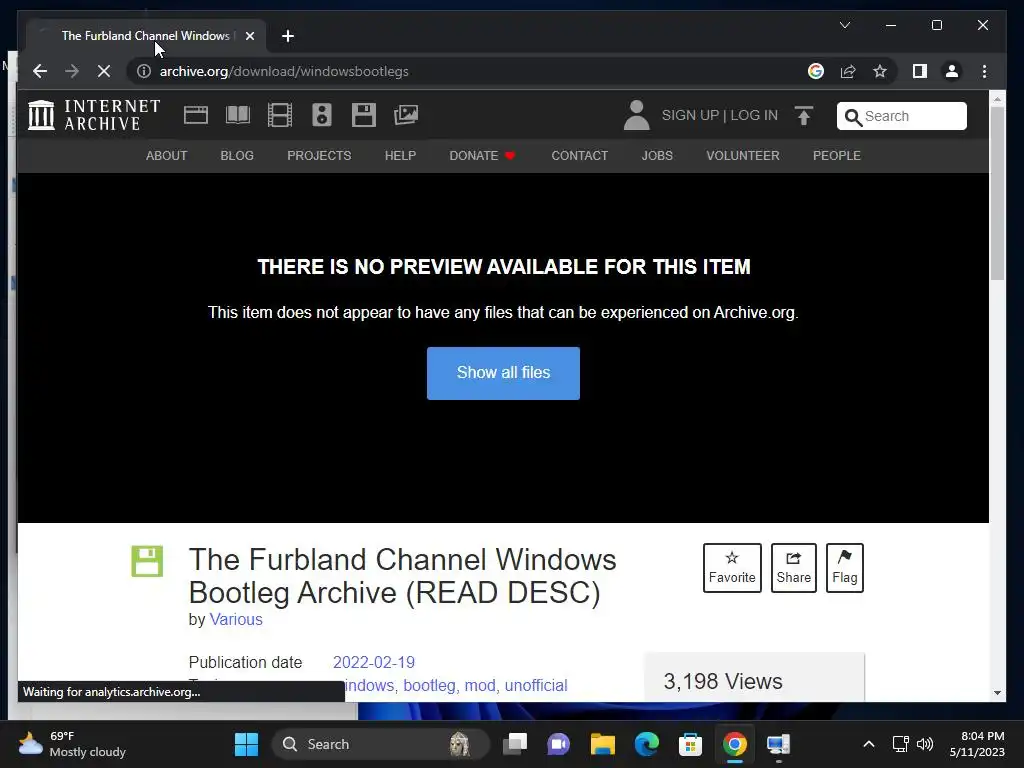Open the Chrome profile icon

[x=952, y=71]
